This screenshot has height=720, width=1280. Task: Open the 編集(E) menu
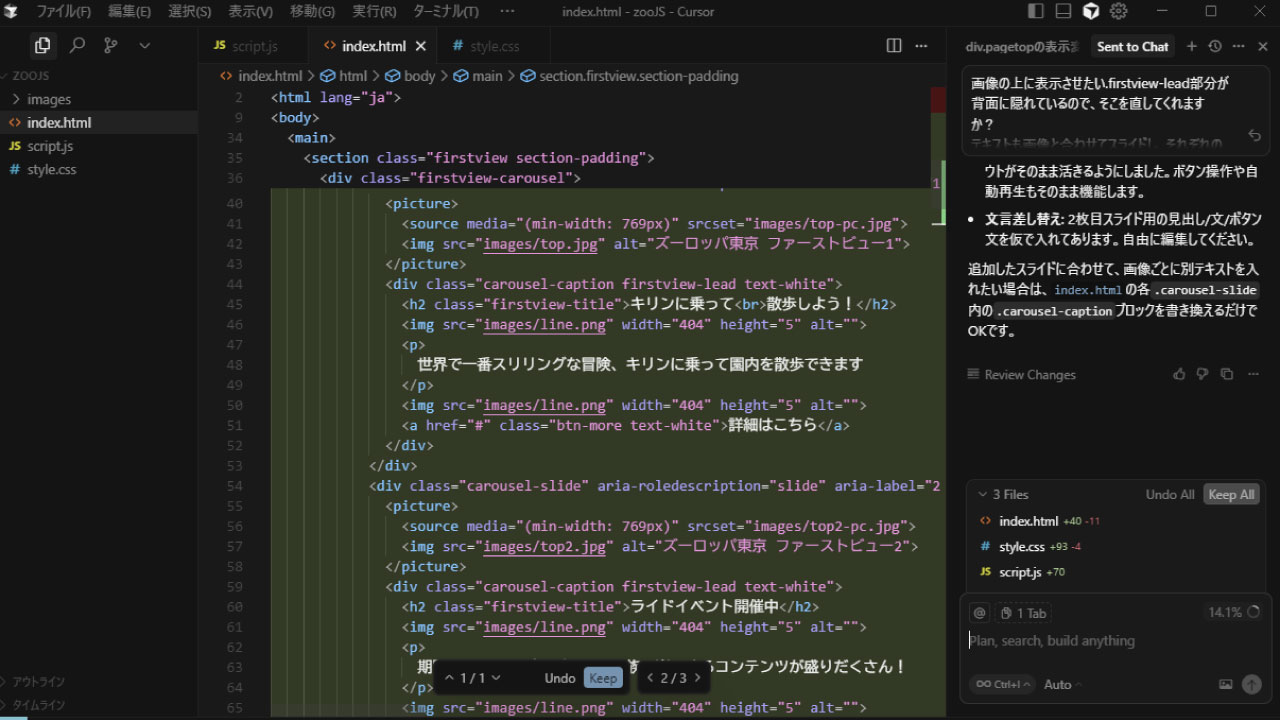coord(129,11)
